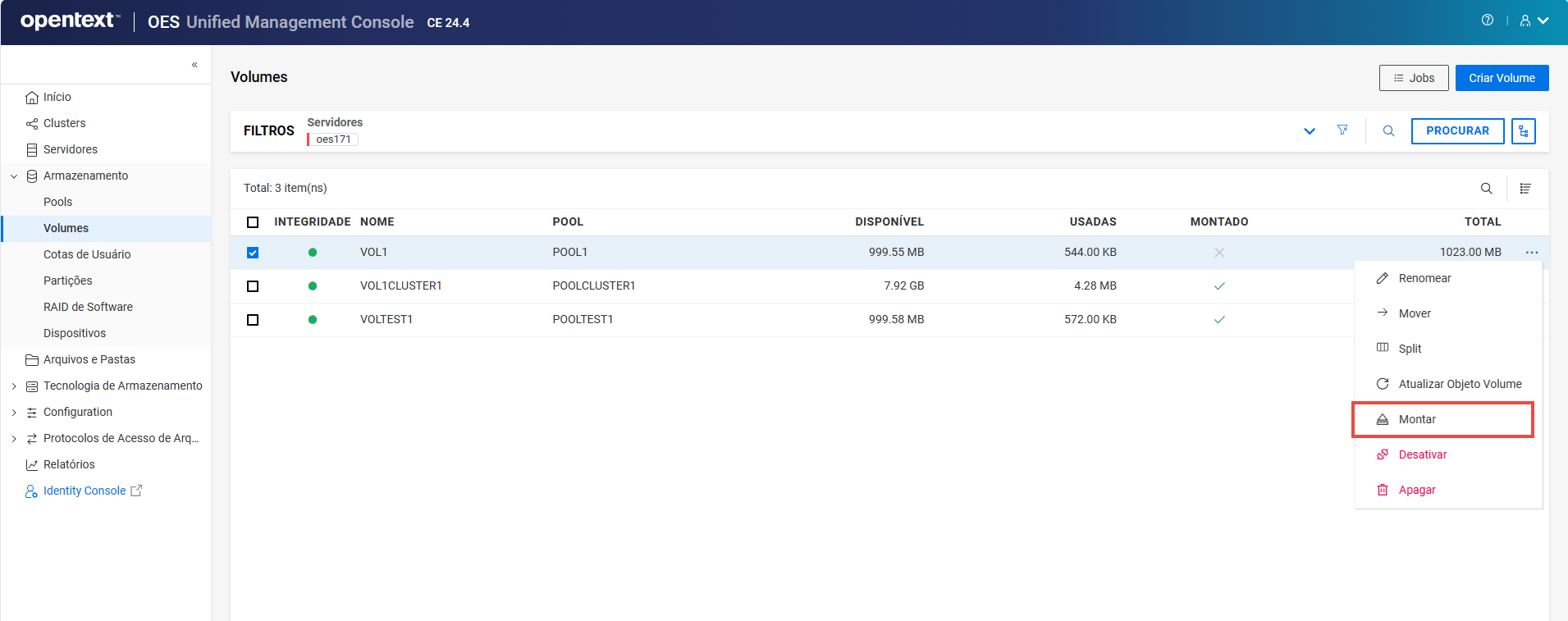Viewport: 1568px width, 621px height.
Task: Open the server tree view icon
Action: pos(1524,131)
